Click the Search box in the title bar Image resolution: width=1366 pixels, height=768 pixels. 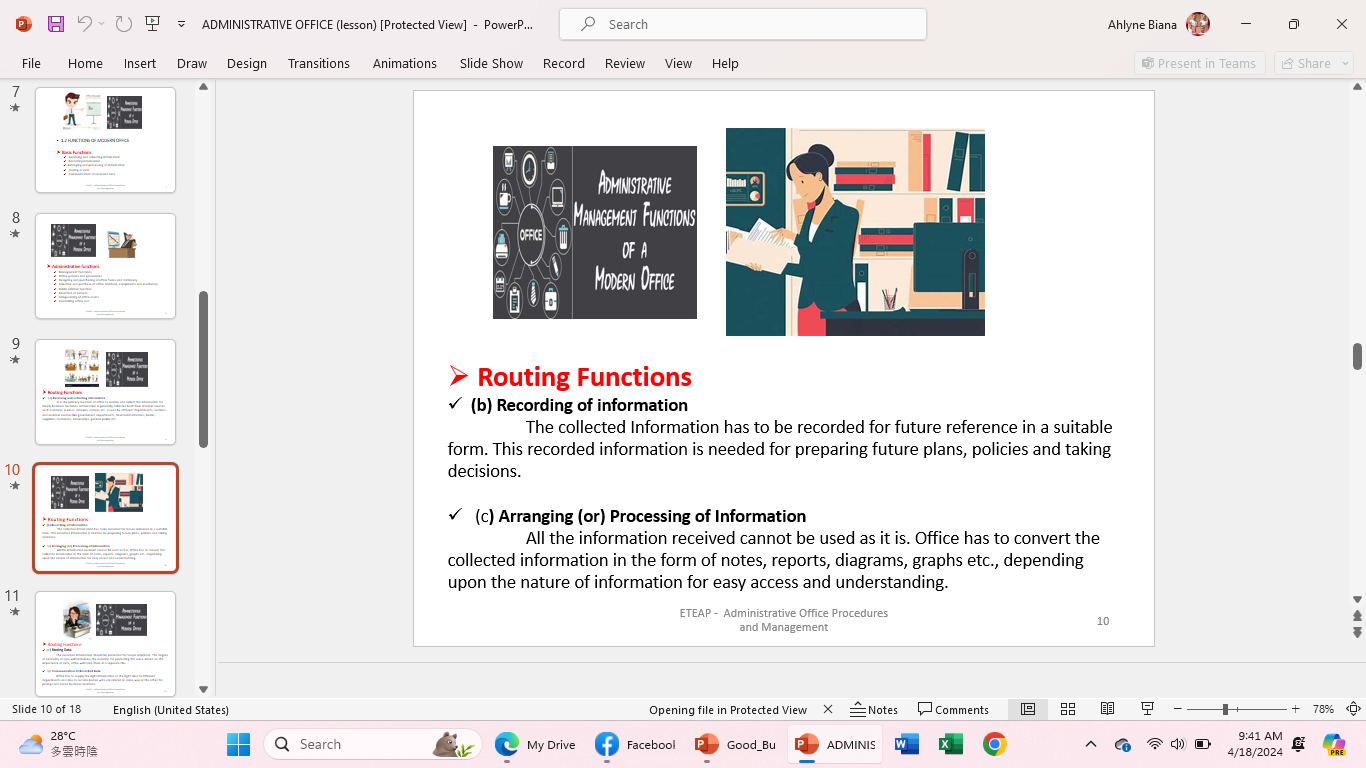tap(743, 24)
